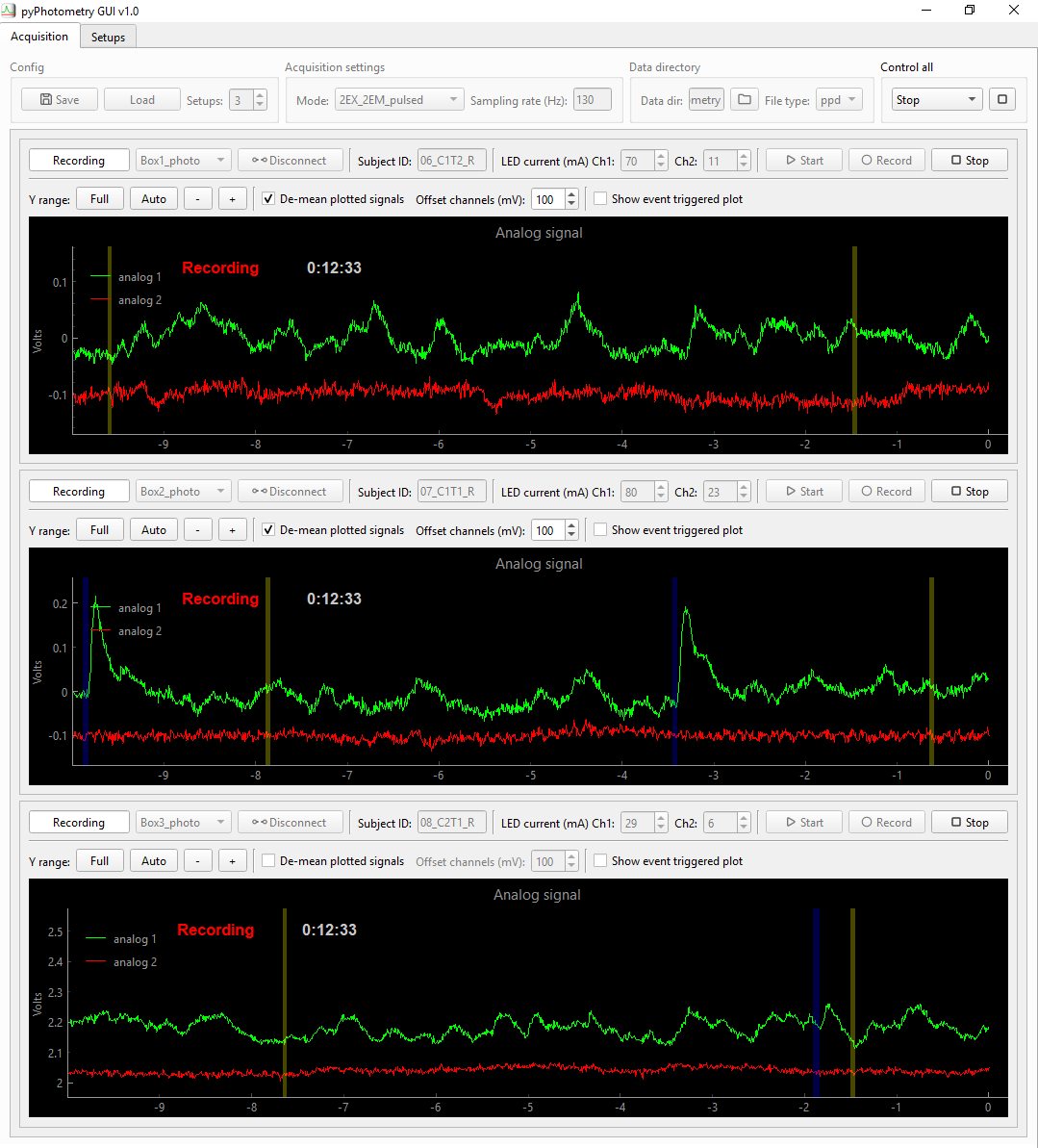Screen dimensions: 1038x1148
Task: Load a saved config
Action: coord(142,99)
